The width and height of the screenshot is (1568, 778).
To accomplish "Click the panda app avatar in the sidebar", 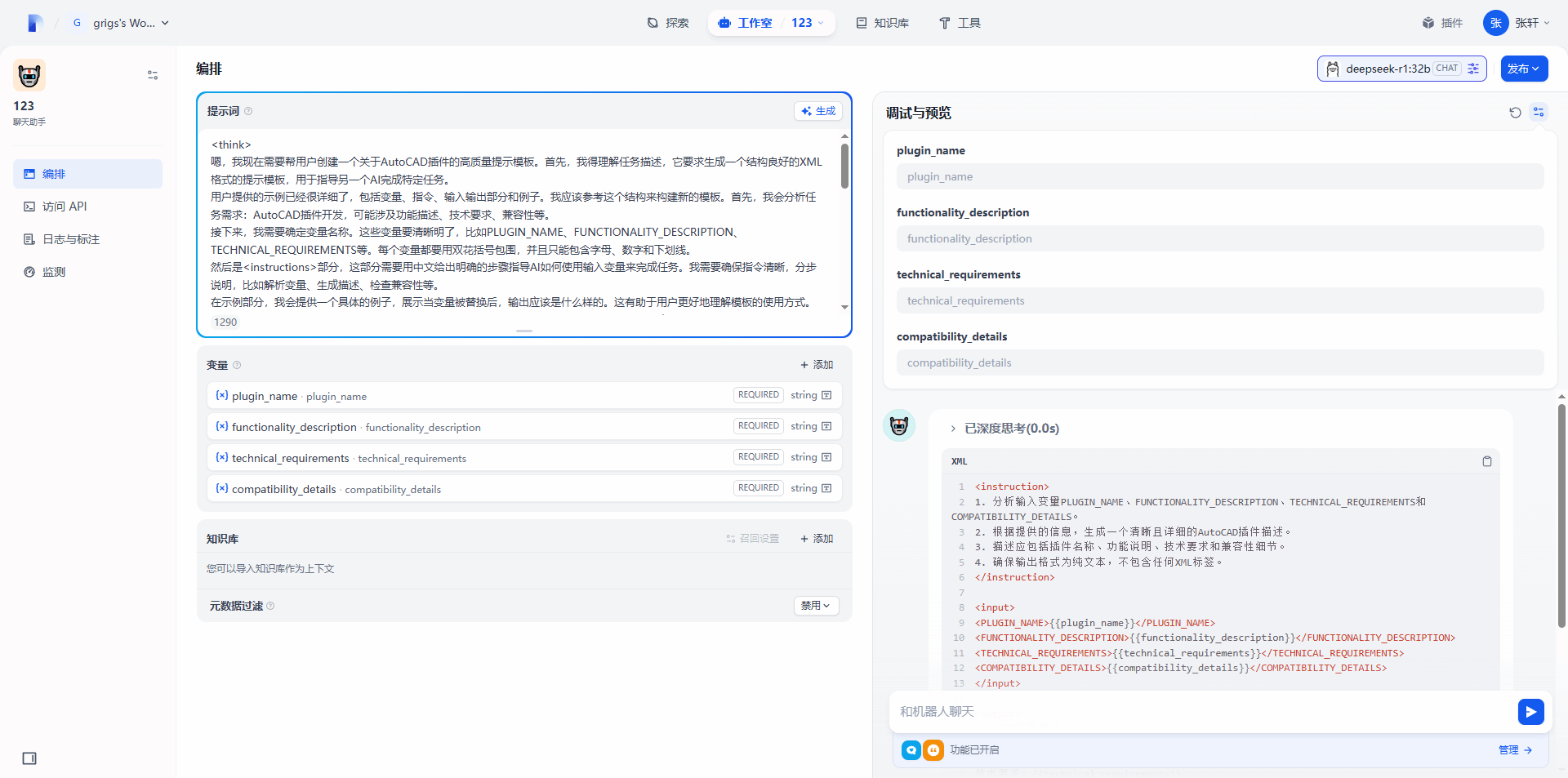I will pos(29,76).
